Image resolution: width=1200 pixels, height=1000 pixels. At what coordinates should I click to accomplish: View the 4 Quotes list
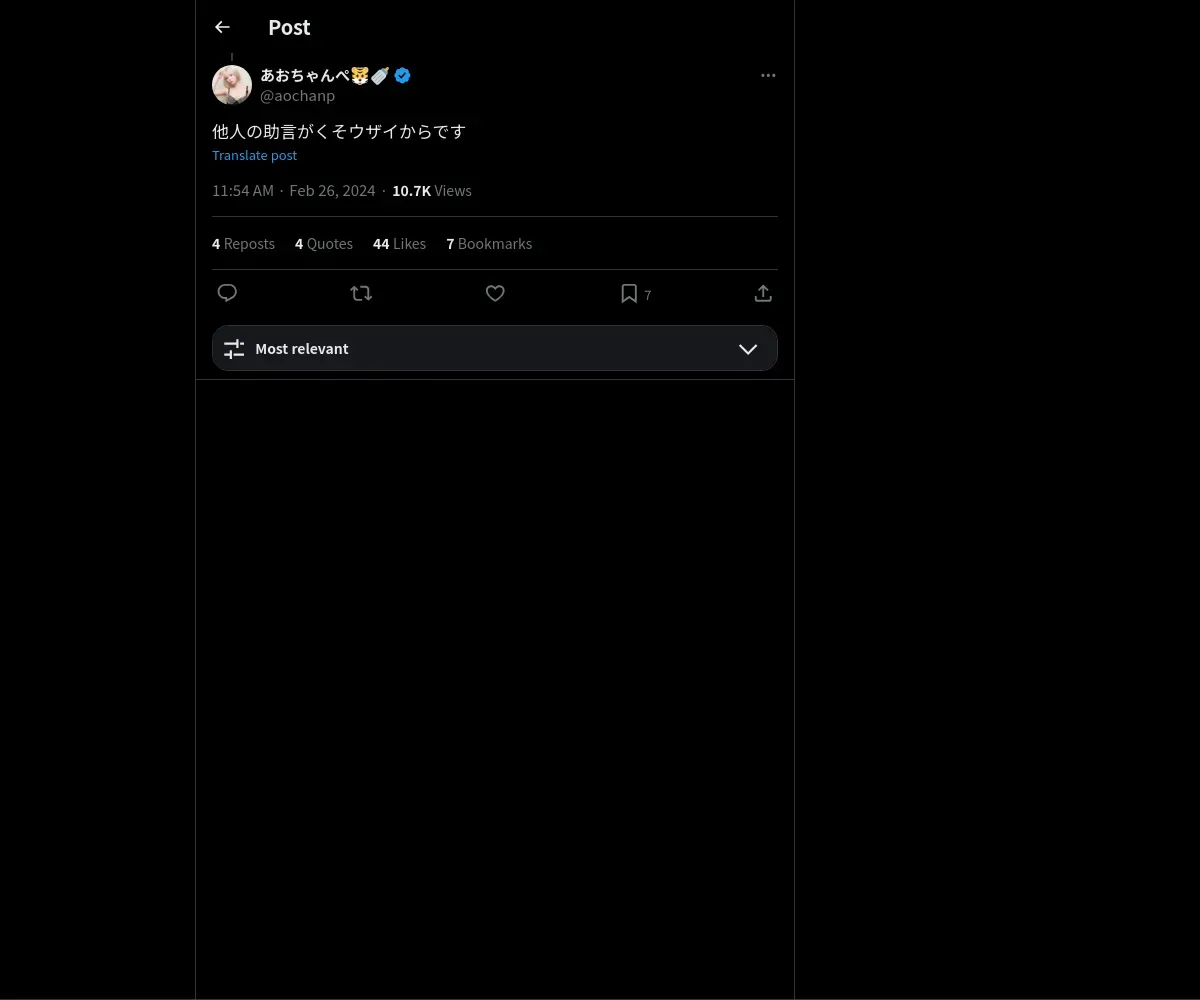click(x=324, y=244)
